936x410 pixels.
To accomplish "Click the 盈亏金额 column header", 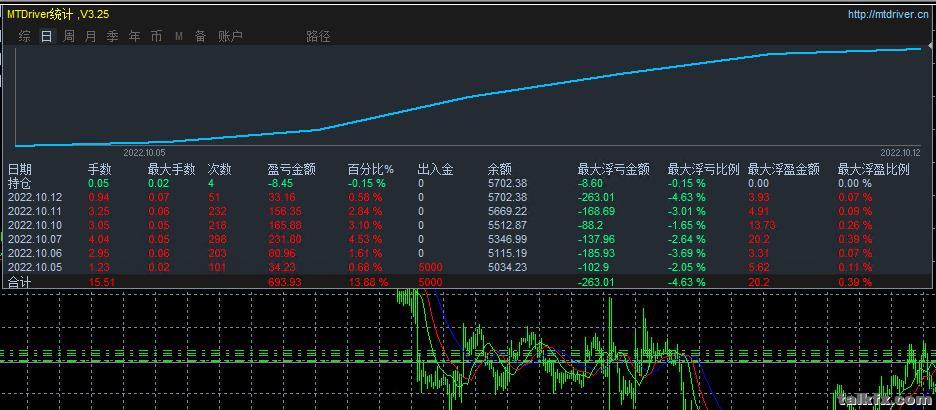I will point(292,170).
